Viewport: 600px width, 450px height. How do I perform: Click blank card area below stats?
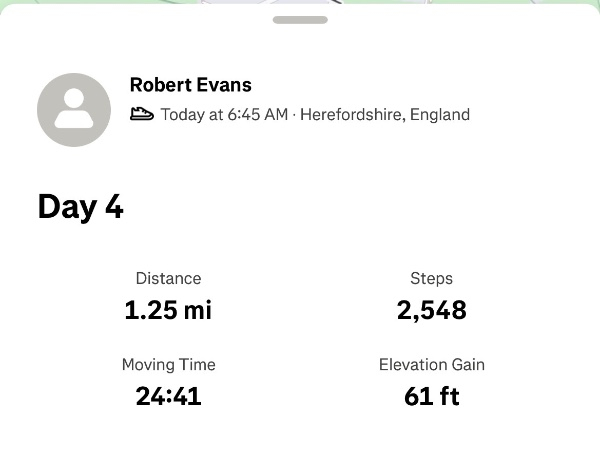tap(300, 432)
